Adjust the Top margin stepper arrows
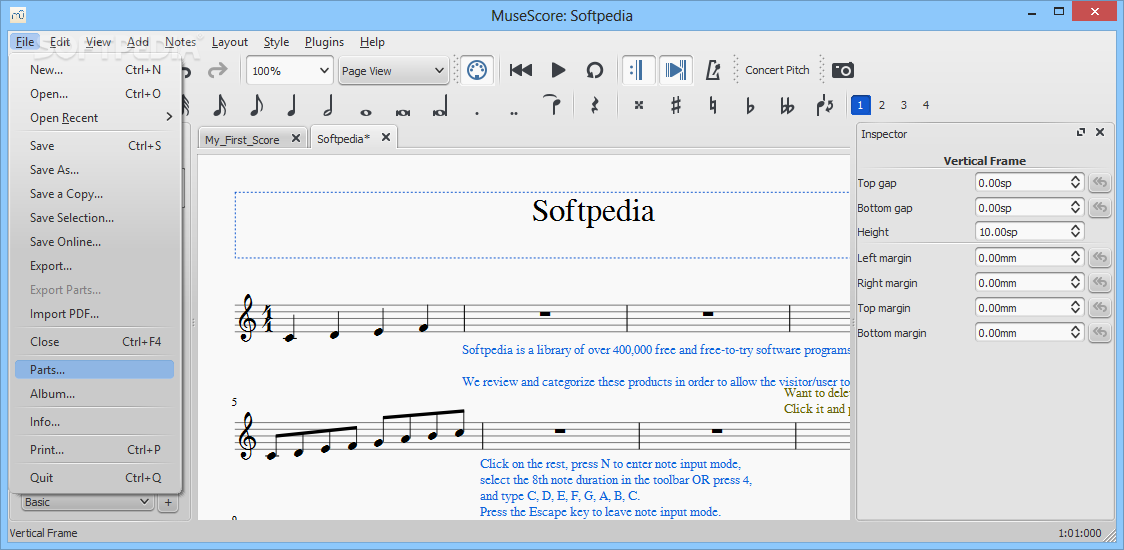Viewport: 1124px width, 550px height. coord(1075,308)
